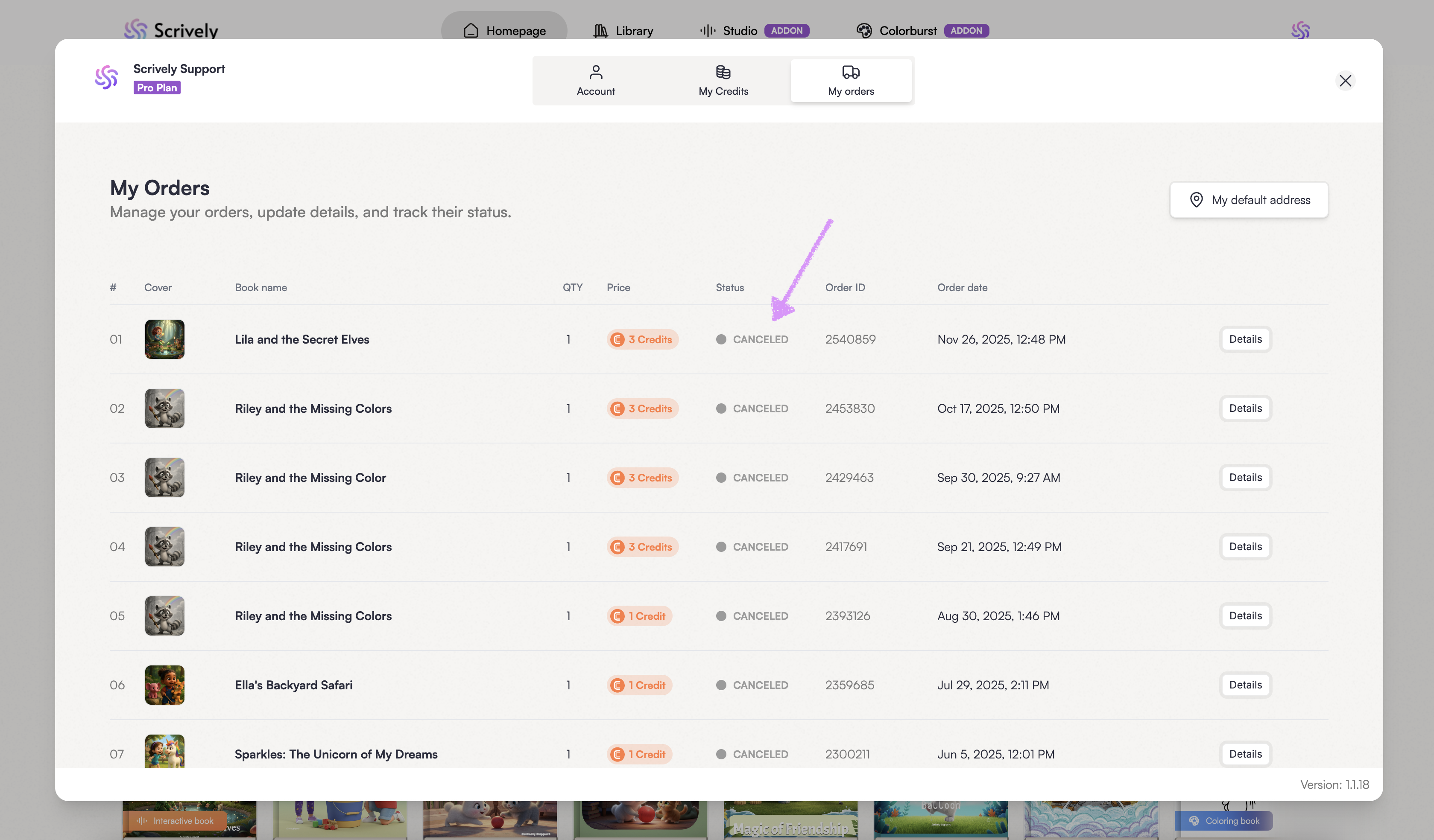Click Ella's Backyard Safari cover thumbnail

164,685
